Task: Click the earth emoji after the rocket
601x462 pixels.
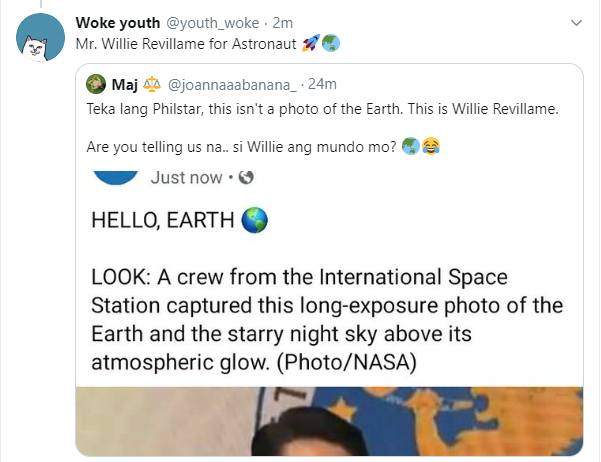Action: 330,45
